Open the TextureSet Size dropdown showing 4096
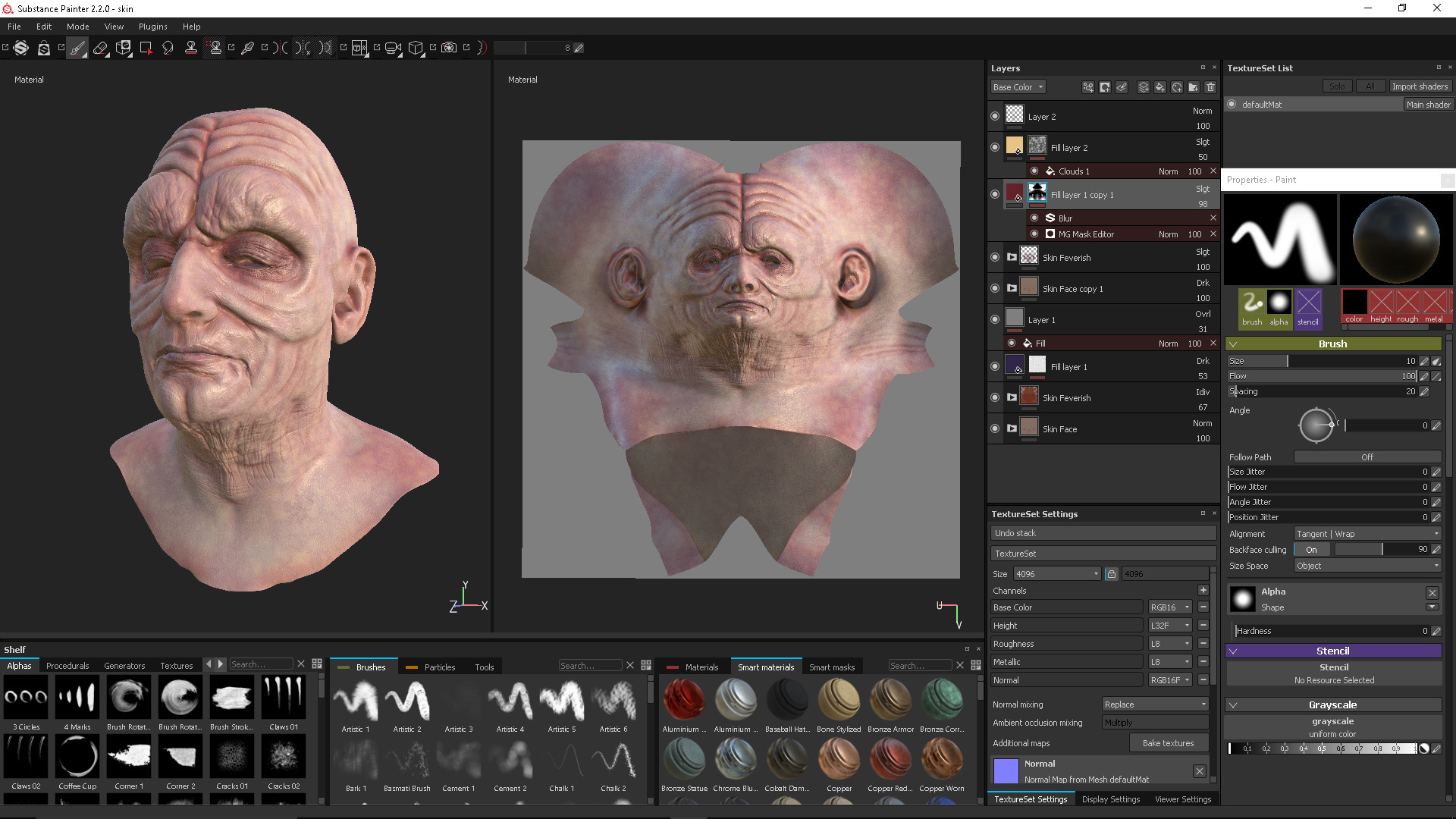 click(1056, 573)
